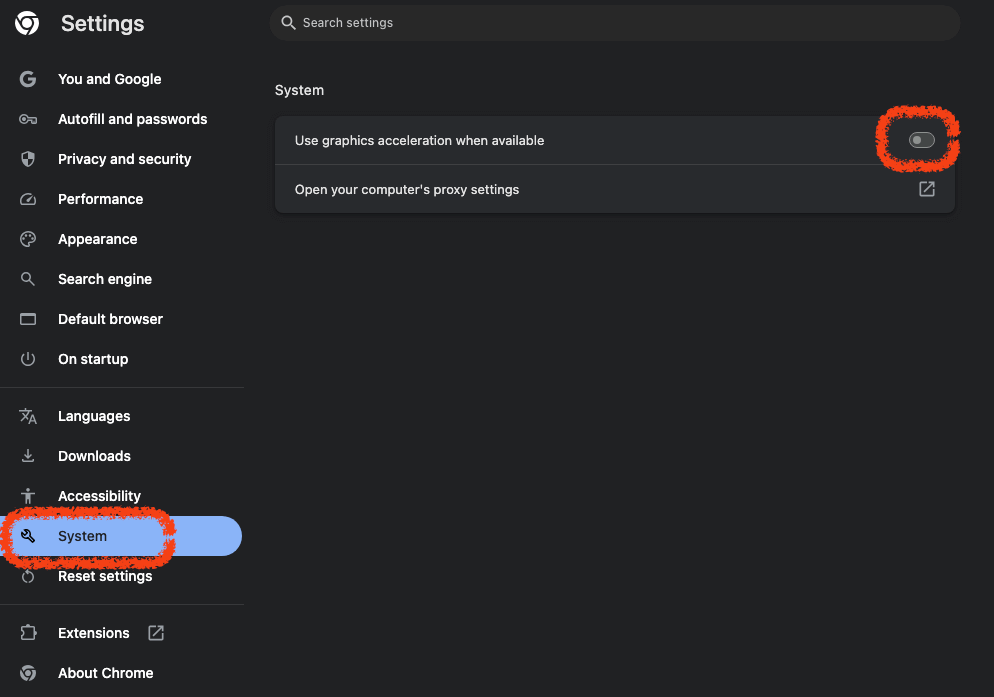The height and width of the screenshot is (697, 994).
Task: Click the translate icon for Languages
Action: (x=28, y=416)
